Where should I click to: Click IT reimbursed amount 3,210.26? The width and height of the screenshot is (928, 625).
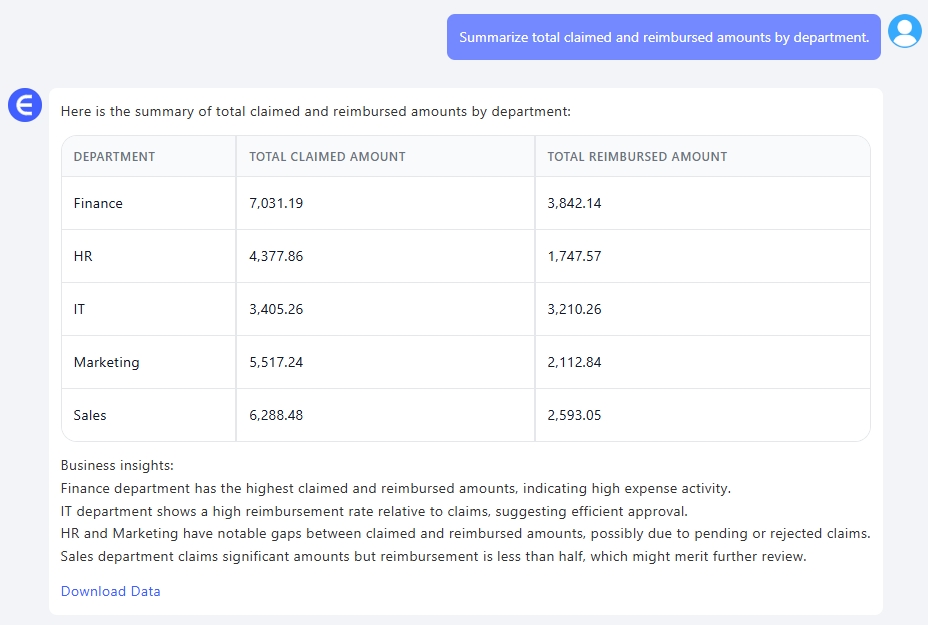tap(574, 309)
